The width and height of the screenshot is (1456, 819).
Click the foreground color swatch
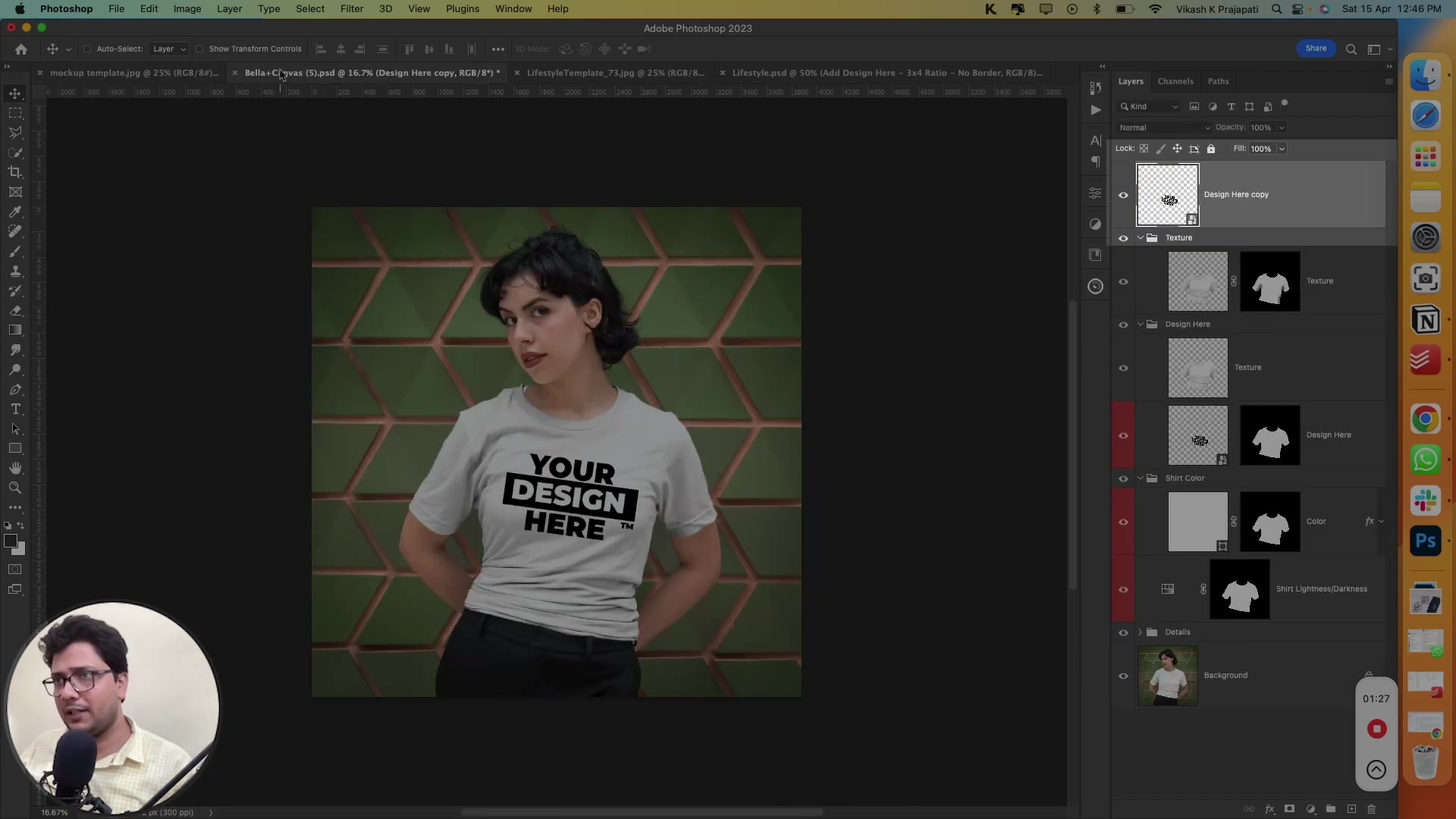click(x=11, y=540)
